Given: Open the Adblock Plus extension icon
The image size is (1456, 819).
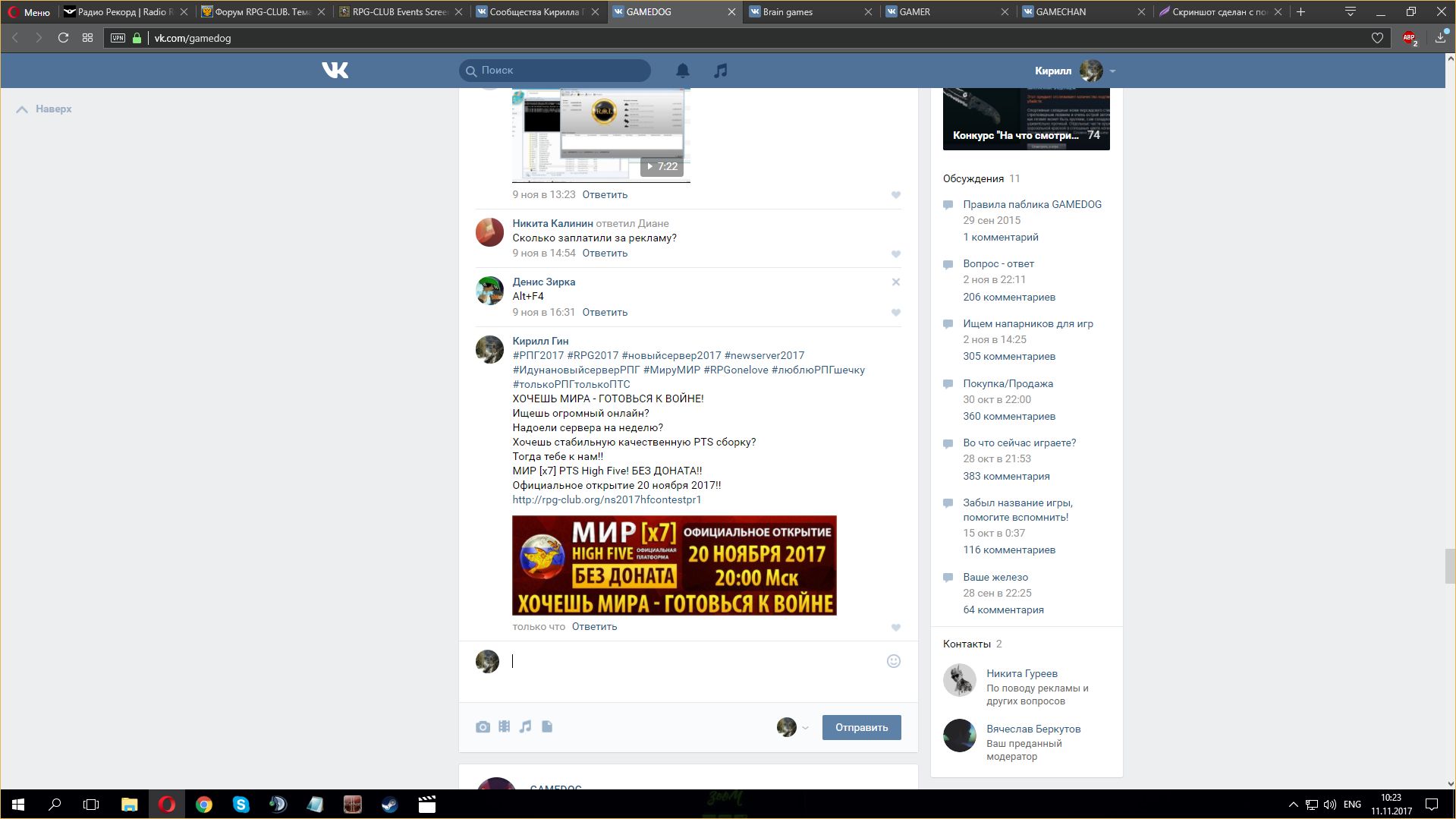Looking at the screenshot, I should (1410, 38).
